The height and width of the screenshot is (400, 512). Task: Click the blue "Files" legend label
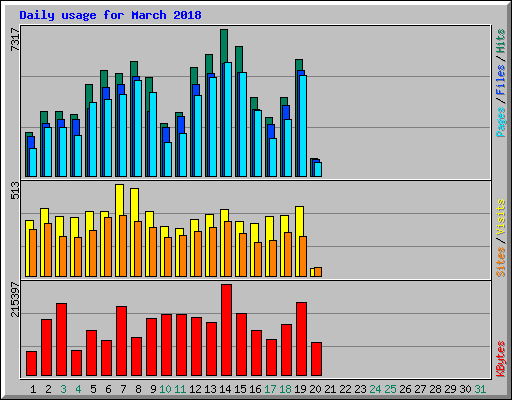point(501,80)
